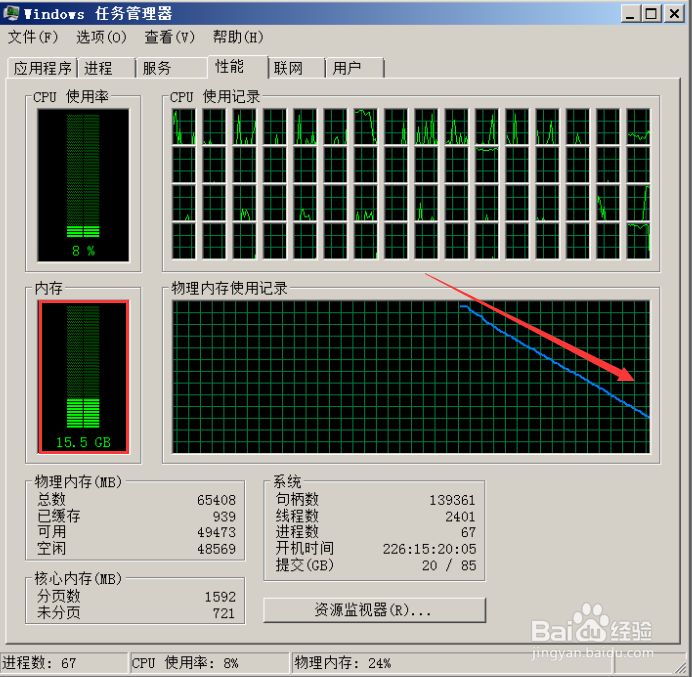Switch to the 联网 tab
Viewport: 692px width, 677px height.
click(297, 68)
